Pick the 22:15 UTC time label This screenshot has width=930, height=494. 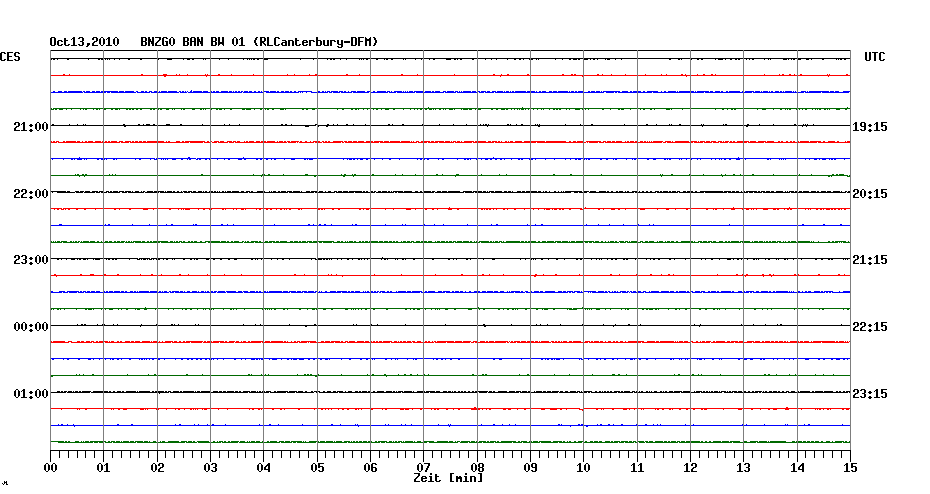(870, 327)
